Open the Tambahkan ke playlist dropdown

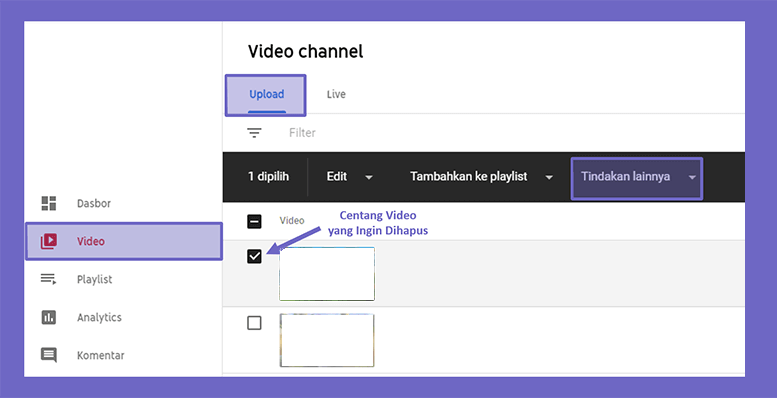481,176
